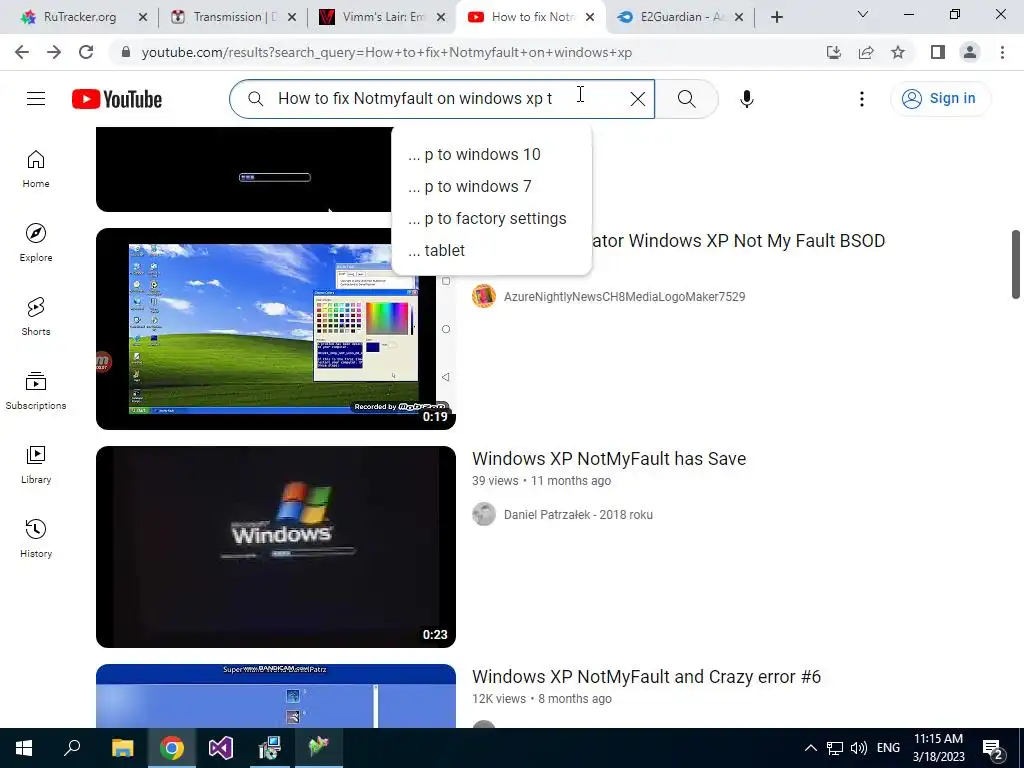
Task: Choose suggestion 'p to factory settings'
Action: pos(490,219)
